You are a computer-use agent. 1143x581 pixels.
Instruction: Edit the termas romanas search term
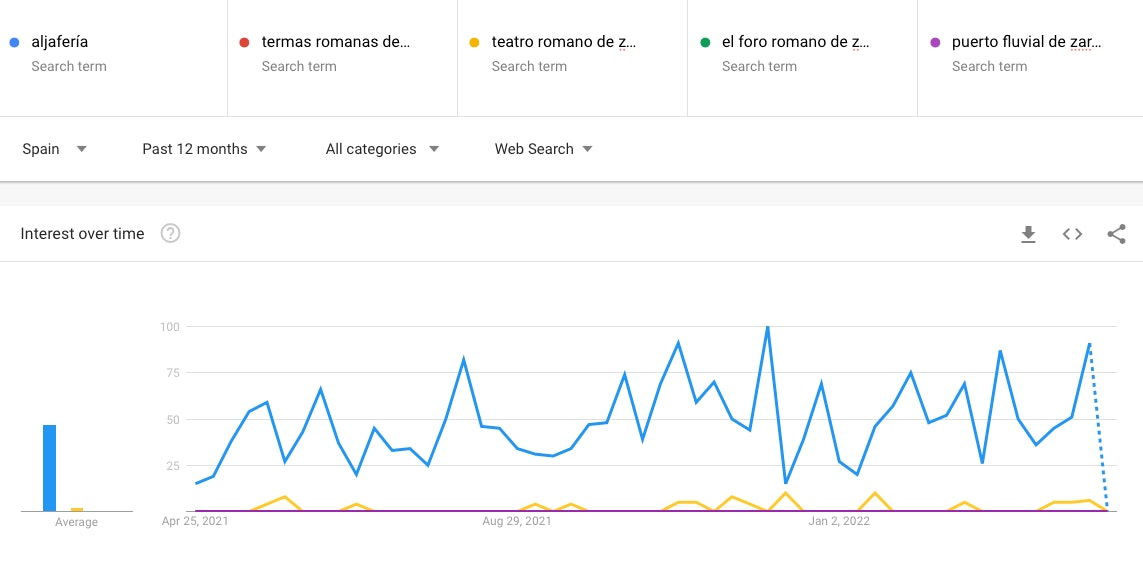coord(343,55)
